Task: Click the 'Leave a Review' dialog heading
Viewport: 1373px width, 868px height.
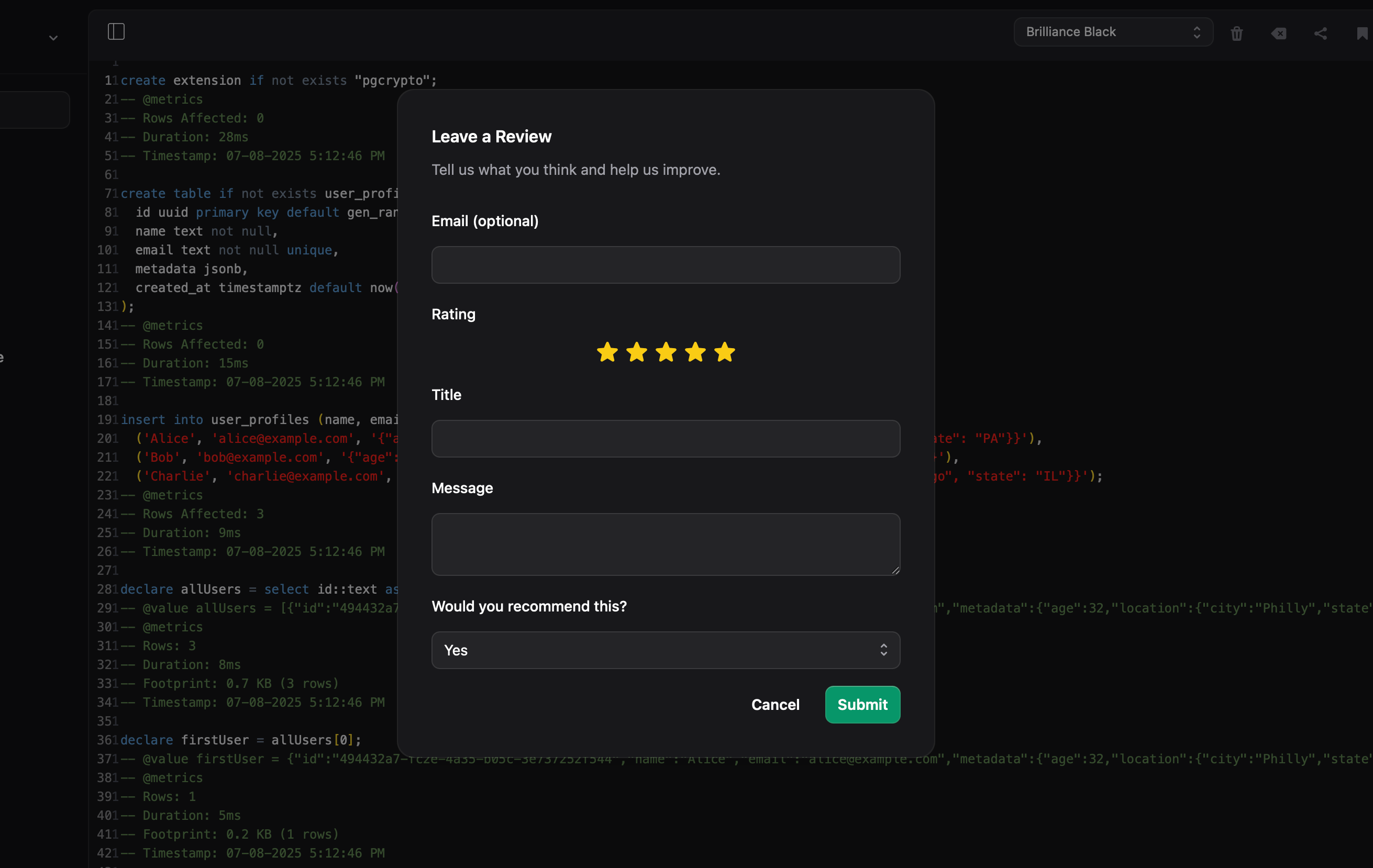Action: pyautogui.click(x=492, y=137)
